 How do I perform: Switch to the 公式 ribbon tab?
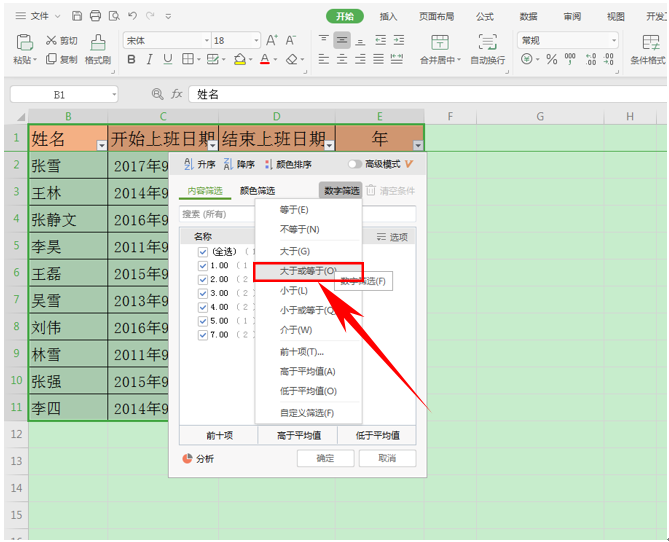point(485,17)
